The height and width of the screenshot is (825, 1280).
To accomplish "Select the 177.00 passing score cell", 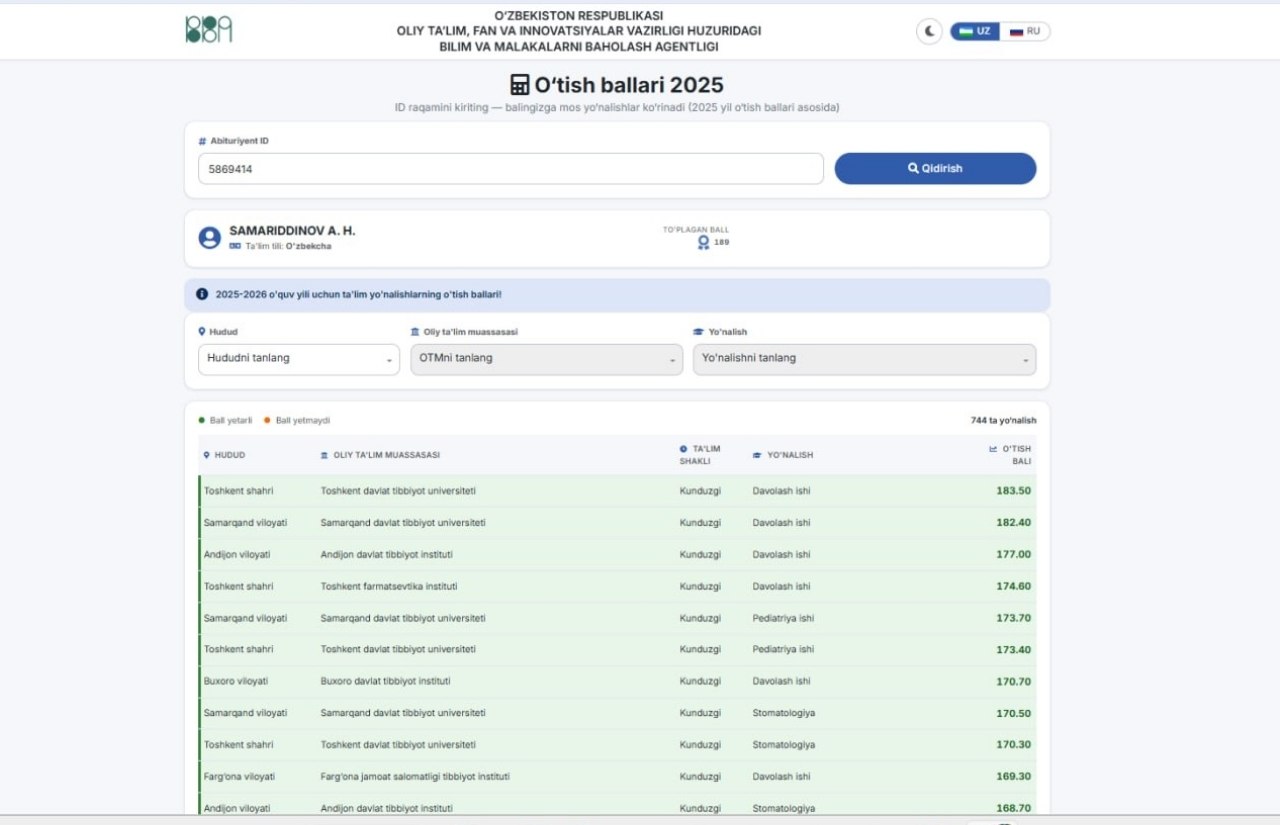I will [1013, 555].
